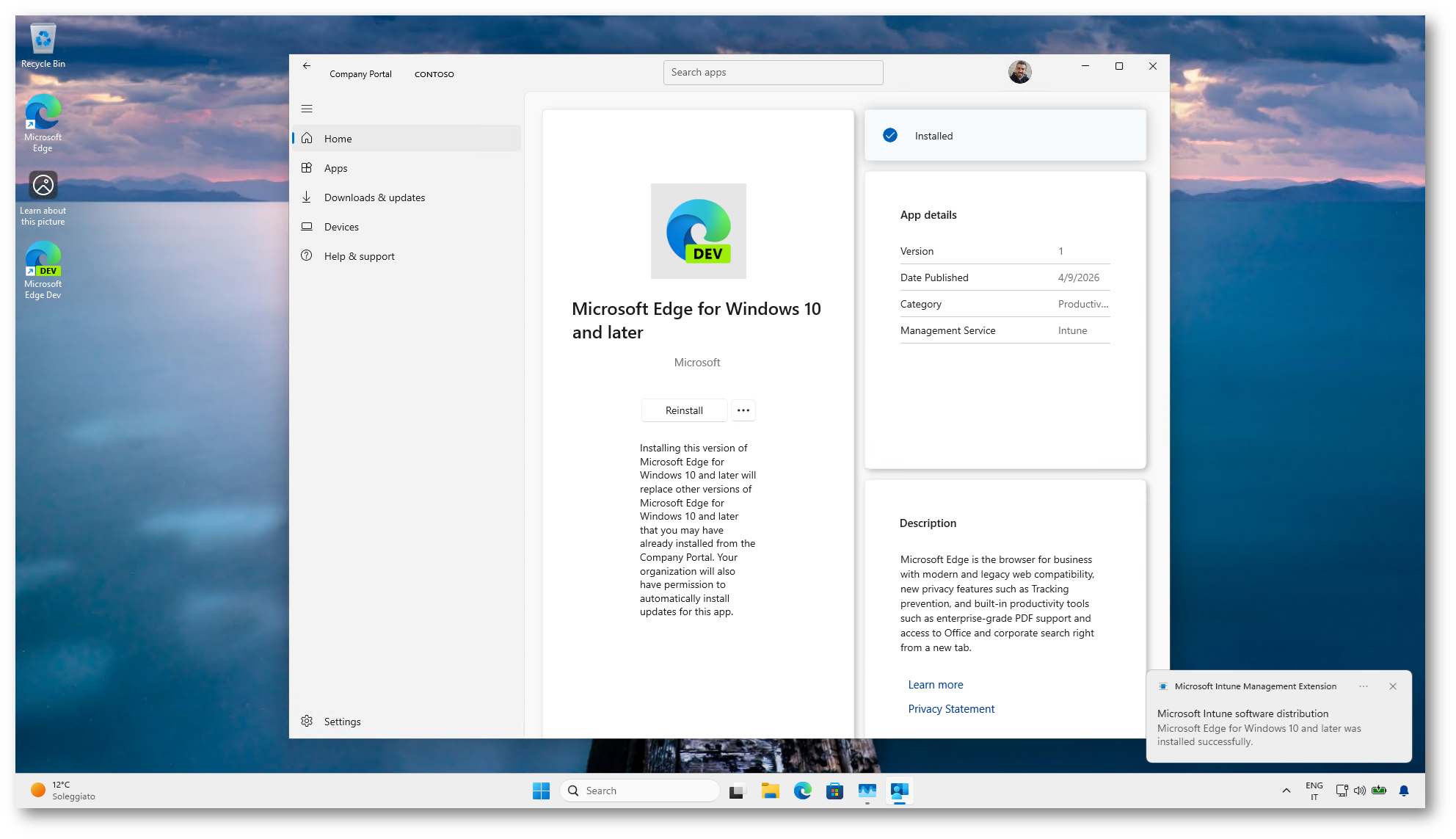Click the Microsoft Edge Dev app logo
Image resolution: width=1456 pixels, height=839 pixels.
pos(698,231)
